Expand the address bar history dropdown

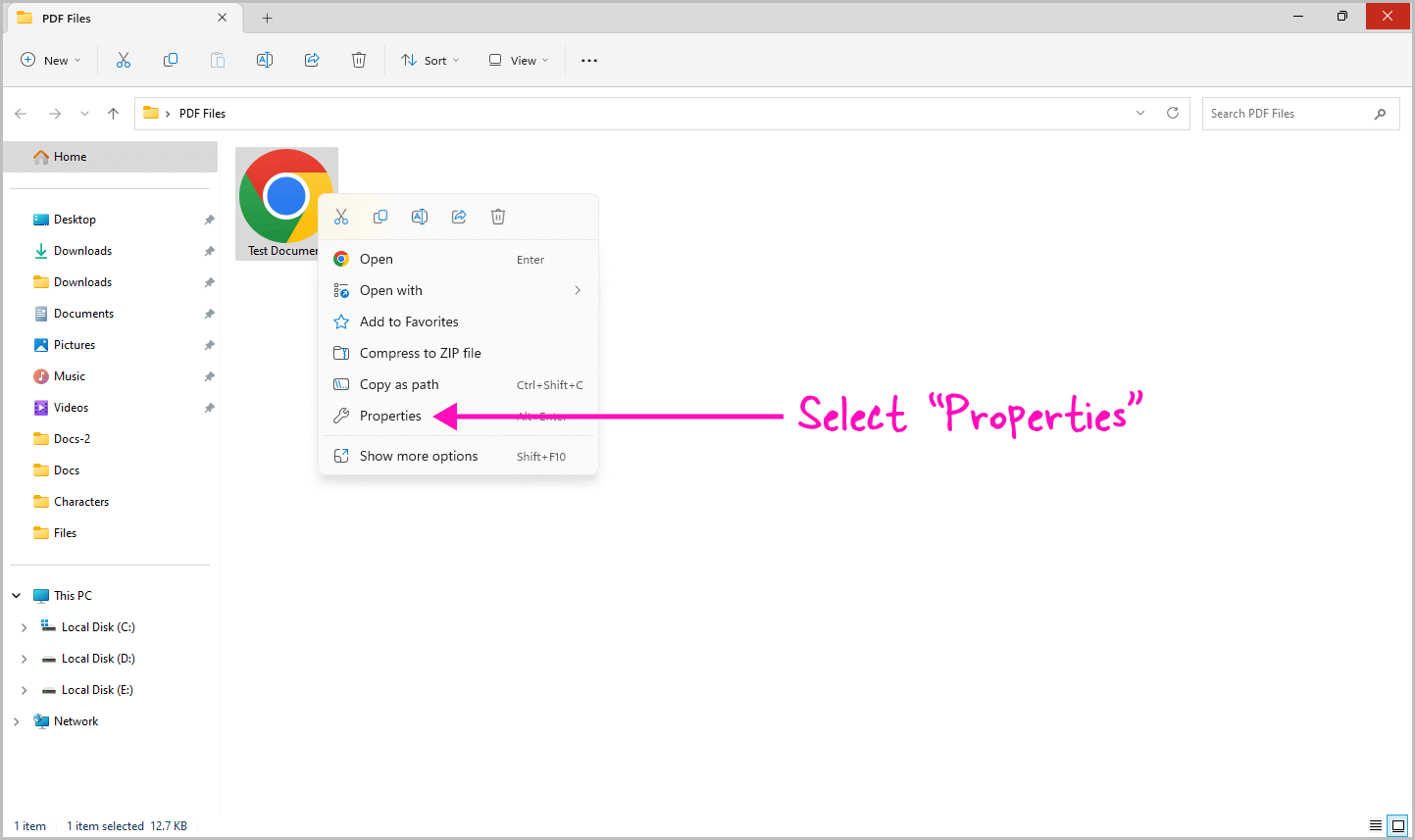coord(1140,113)
